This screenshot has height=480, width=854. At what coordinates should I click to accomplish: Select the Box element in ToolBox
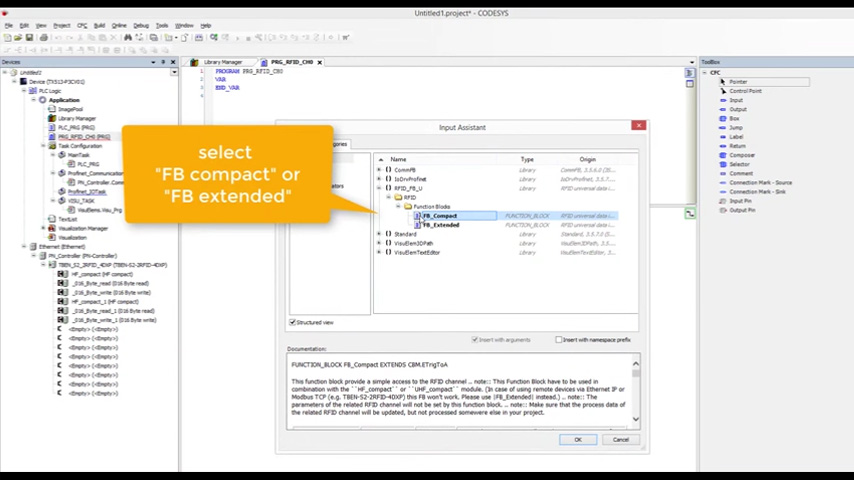pyautogui.click(x=734, y=119)
